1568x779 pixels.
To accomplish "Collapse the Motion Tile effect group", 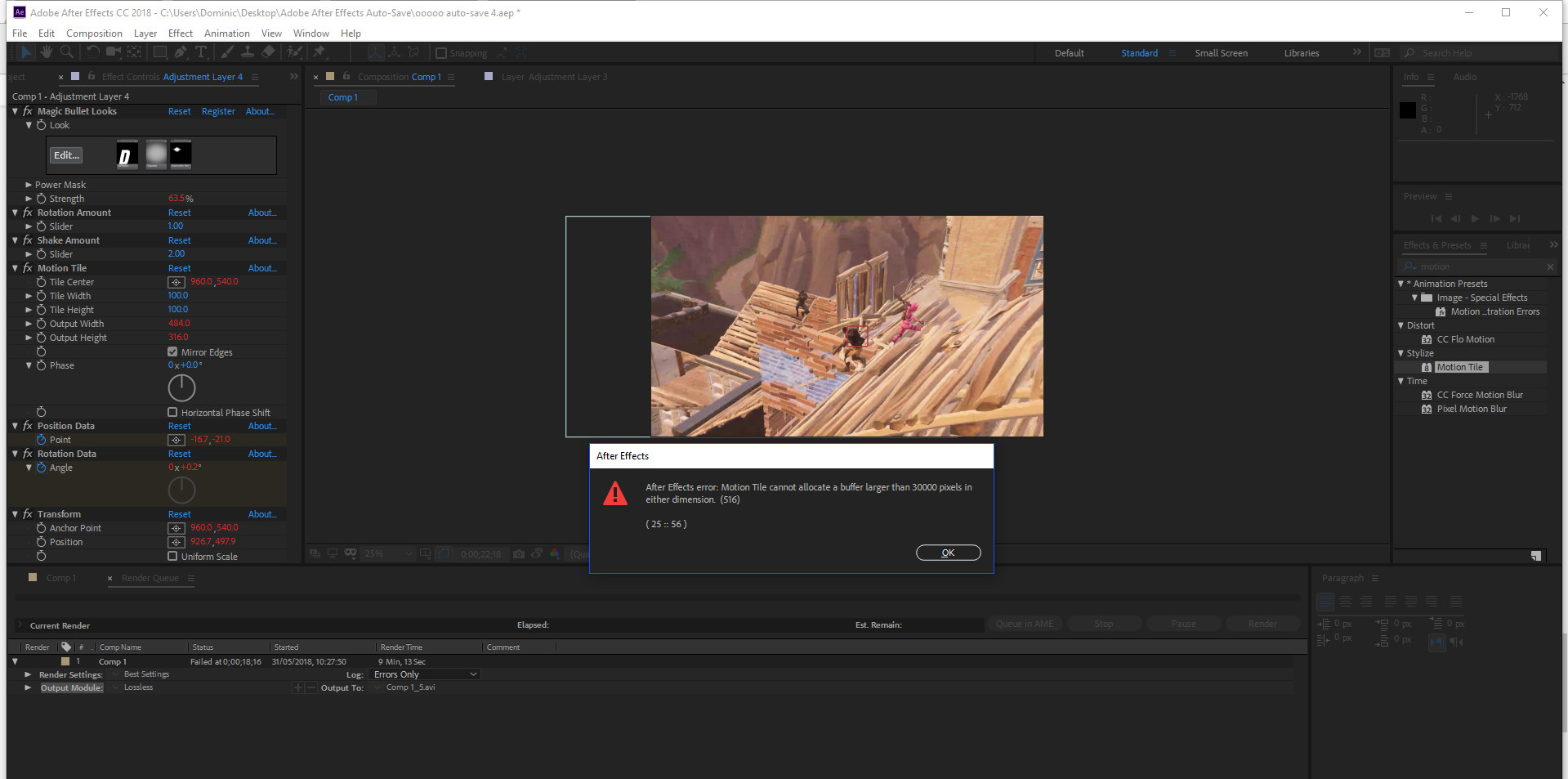I will click(x=16, y=268).
